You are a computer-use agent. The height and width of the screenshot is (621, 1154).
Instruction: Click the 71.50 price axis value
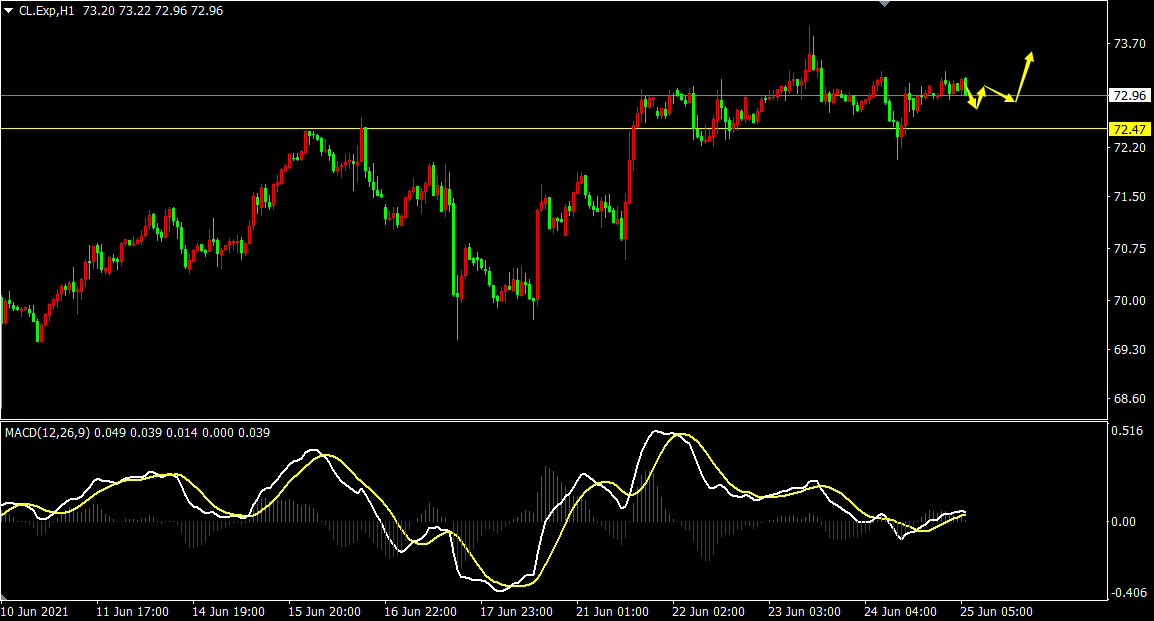coord(1130,196)
